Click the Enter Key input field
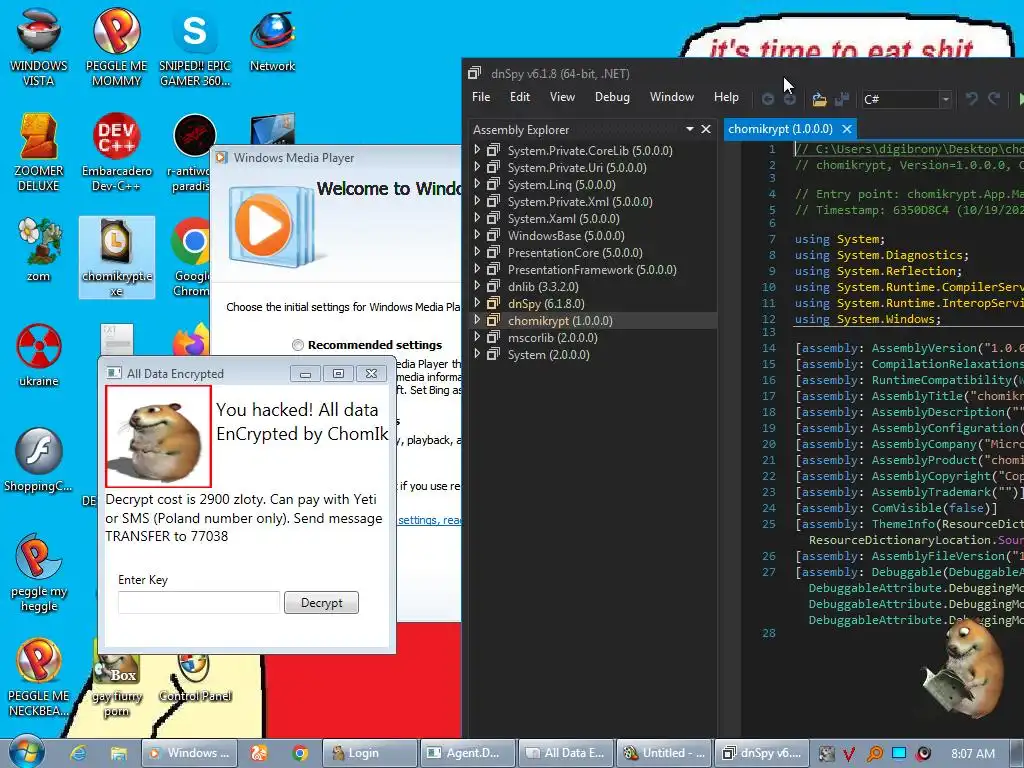Viewport: 1024px width, 768px height. pos(199,602)
